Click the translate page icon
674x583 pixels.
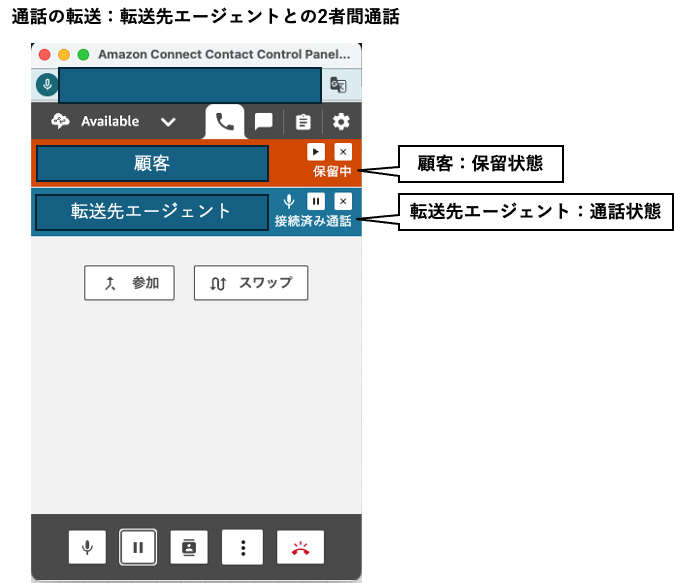[x=338, y=85]
